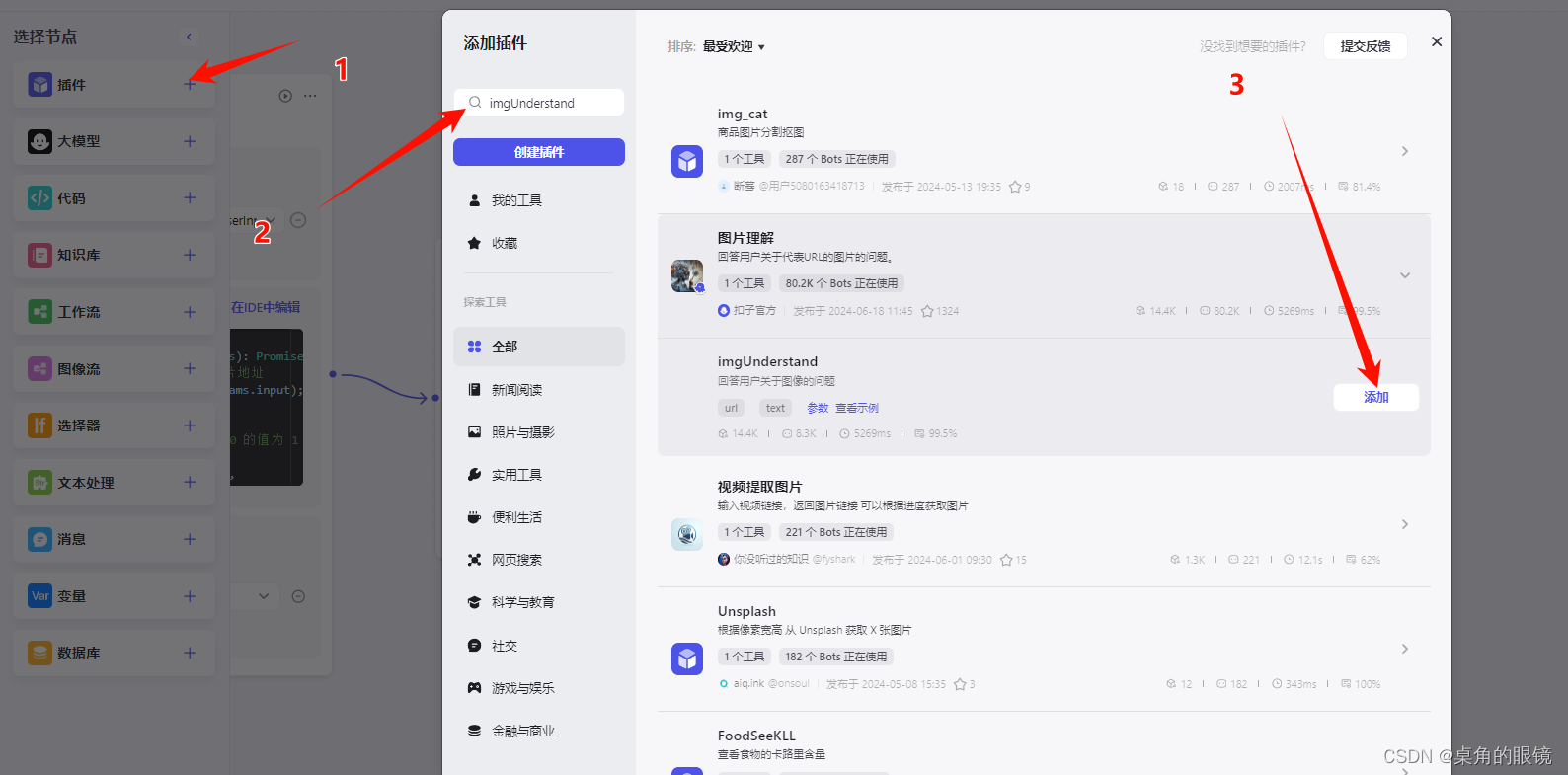The width and height of the screenshot is (1568, 775).
Task: Click the 视频提取图片 plugin icon
Action: click(687, 534)
